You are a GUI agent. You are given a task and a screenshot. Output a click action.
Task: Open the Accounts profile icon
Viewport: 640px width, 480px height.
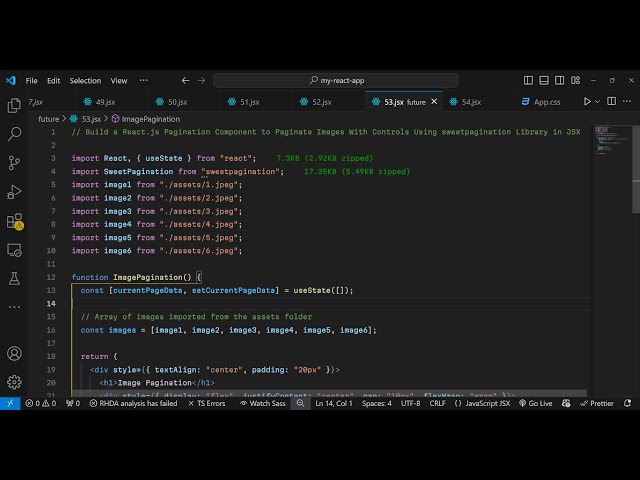click(x=14, y=353)
